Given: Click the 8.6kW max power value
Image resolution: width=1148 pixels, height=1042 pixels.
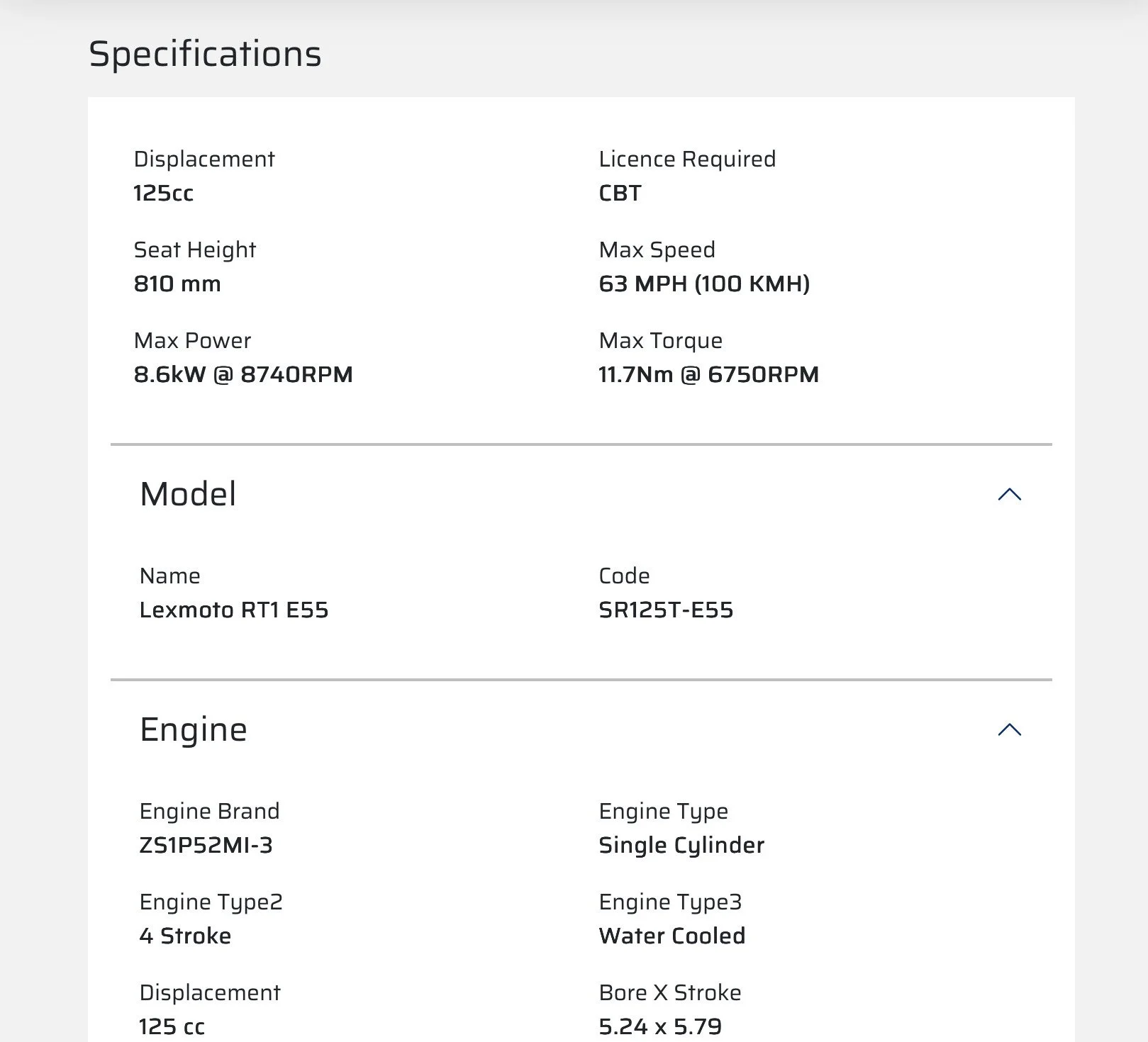Looking at the screenshot, I should coord(243,375).
